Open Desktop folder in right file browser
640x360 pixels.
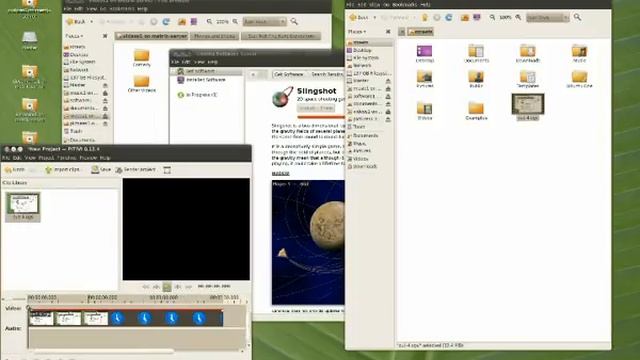(x=424, y=54)
